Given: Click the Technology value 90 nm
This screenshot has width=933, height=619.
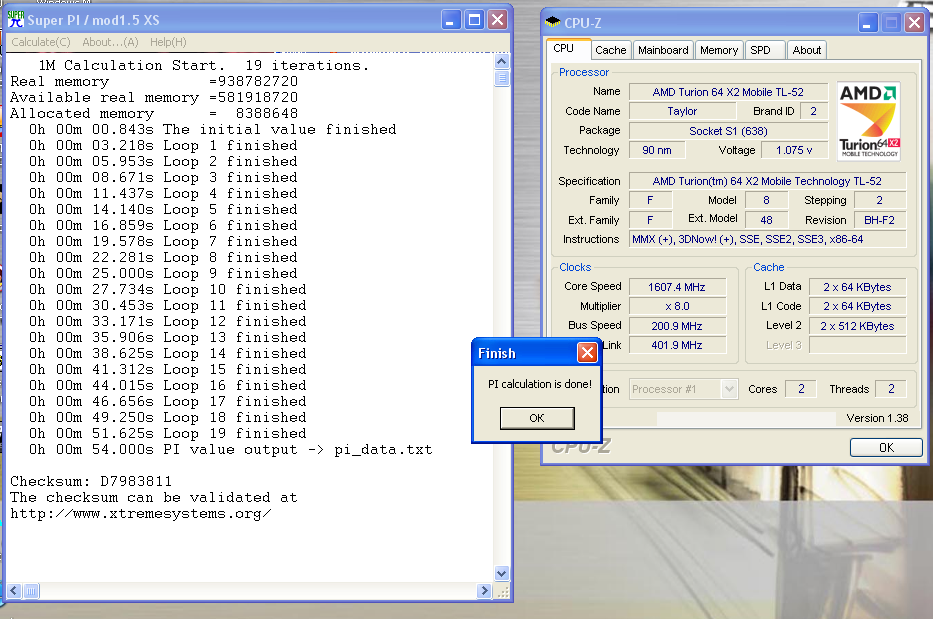Looking at the screenshot, I should pos(657,150).
